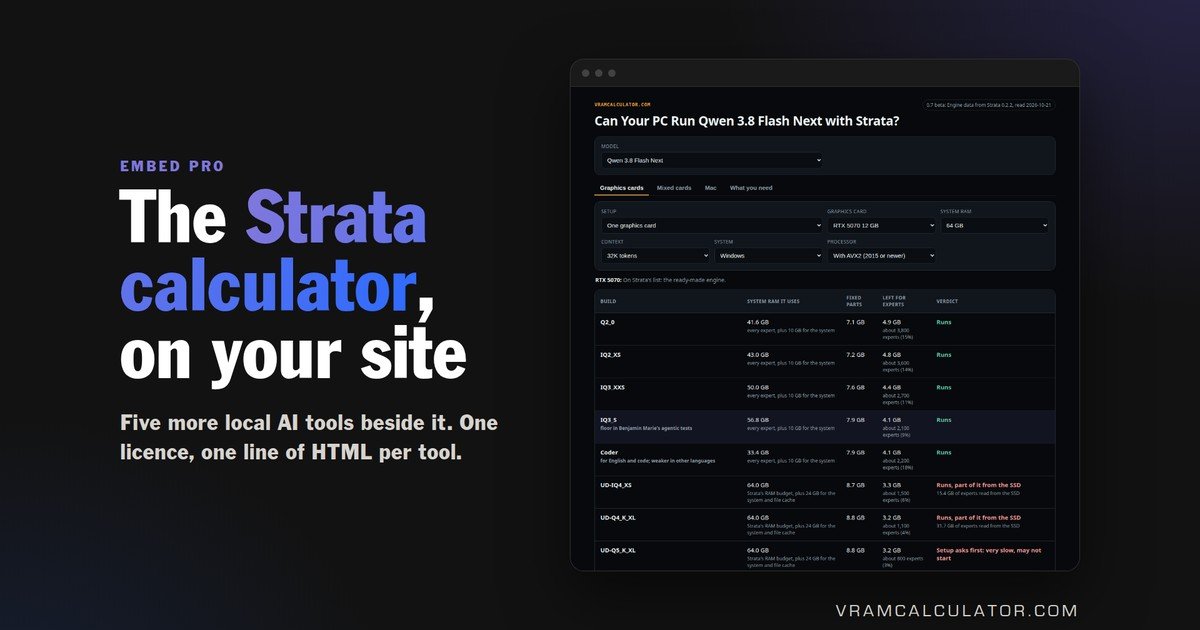
Task: Click the Runs verdict in the Q2_0 row
Action: pos(944,322)
